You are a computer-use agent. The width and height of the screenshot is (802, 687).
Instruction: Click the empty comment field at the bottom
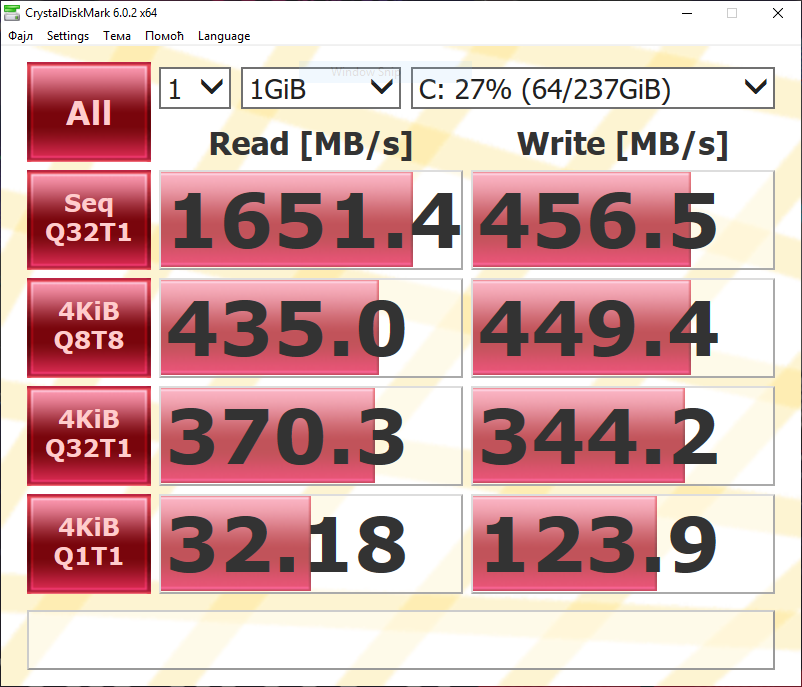pos(400,640)
